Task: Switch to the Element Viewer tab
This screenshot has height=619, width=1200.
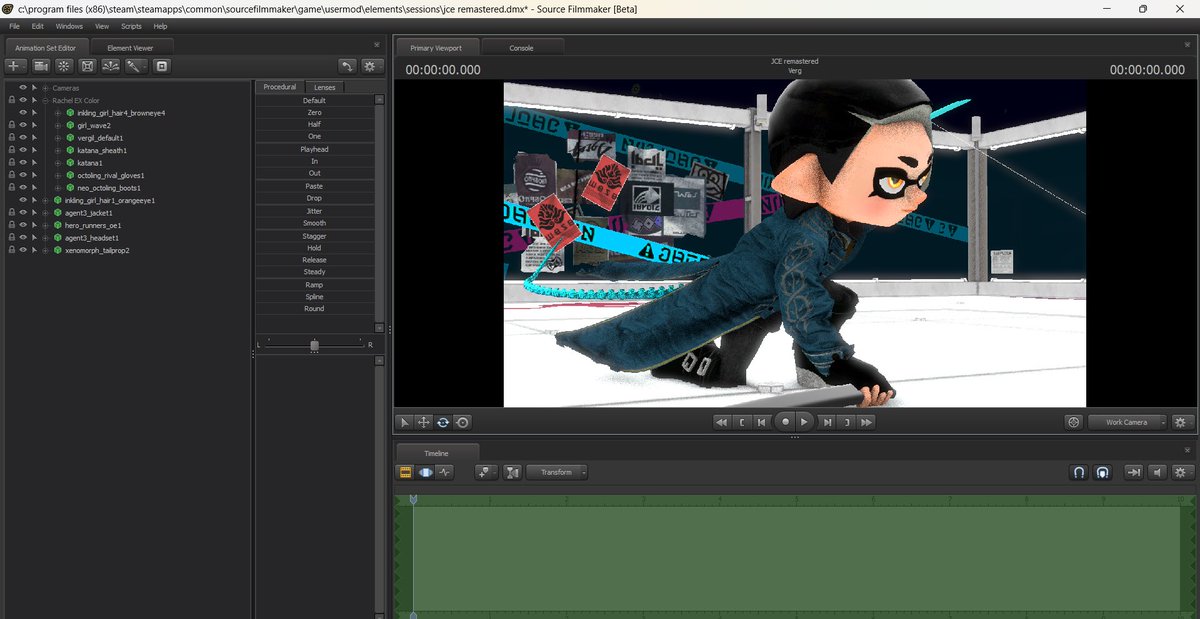Action: point(131,47)
